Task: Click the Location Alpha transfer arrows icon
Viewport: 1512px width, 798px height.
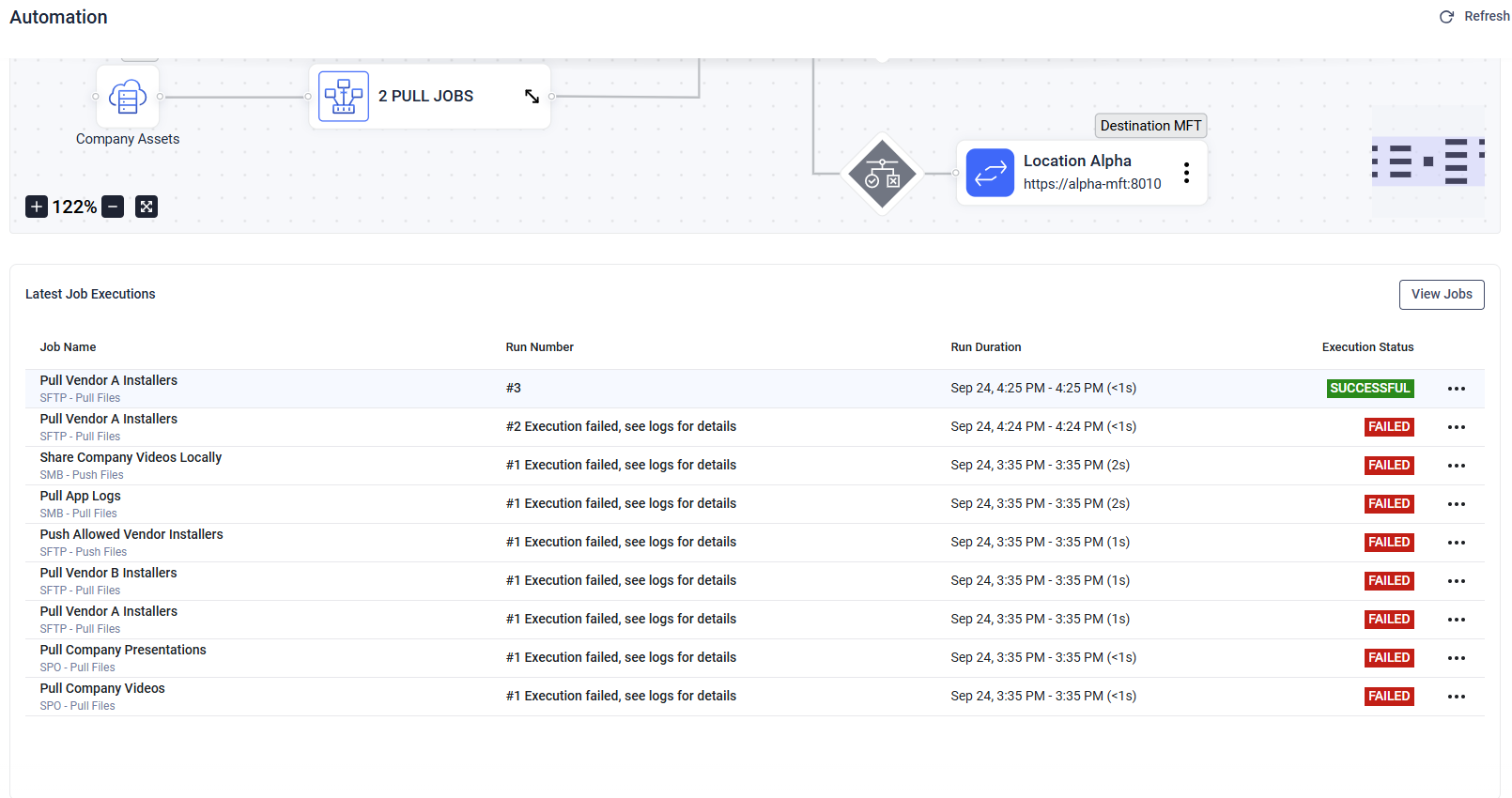Action: (990, 173)
